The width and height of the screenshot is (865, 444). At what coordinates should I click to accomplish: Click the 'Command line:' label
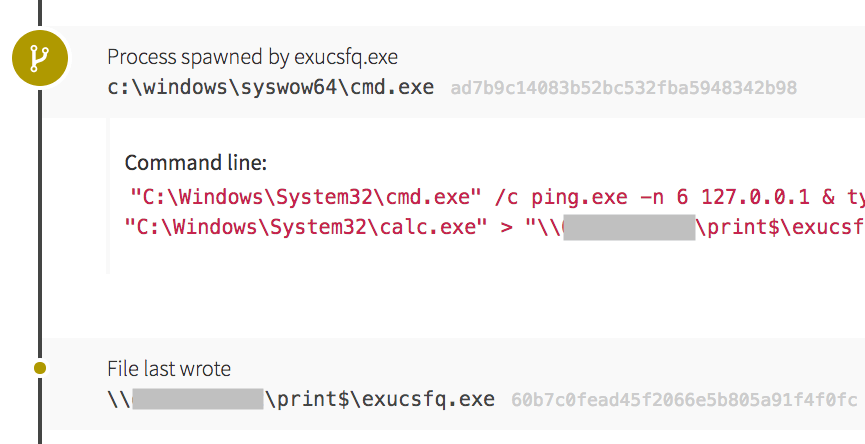tap(196, 162)
